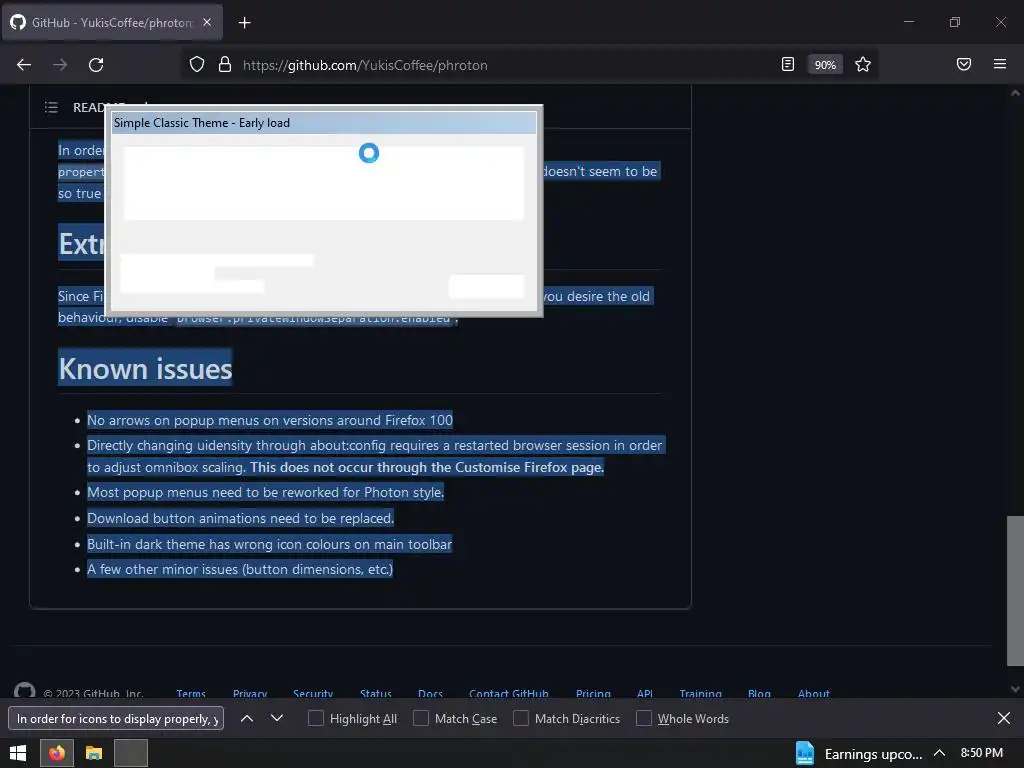Screen dimensions: 1024x768
Task: Select the GitHub - YukisCoffee/phroton tab
Action: [x=112, y=22]
